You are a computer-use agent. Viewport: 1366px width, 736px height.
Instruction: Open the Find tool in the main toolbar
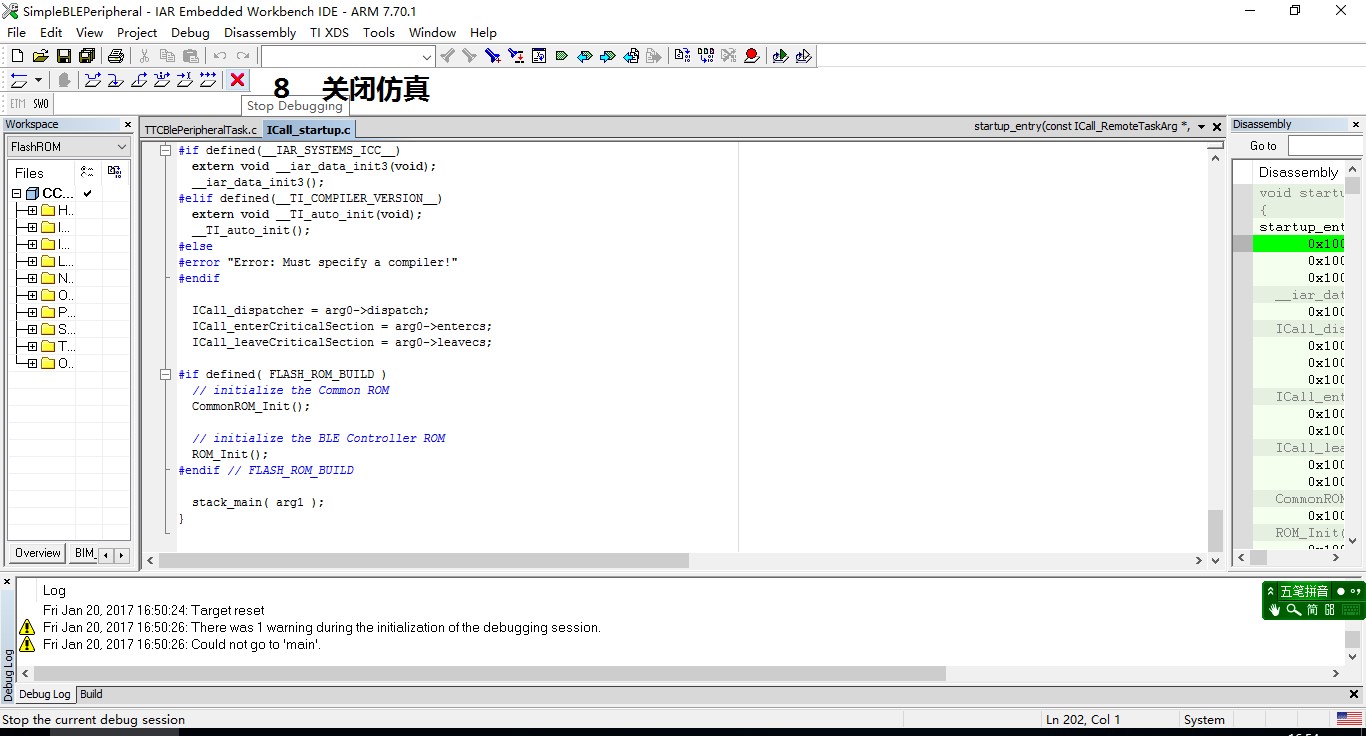click(492, 56)
